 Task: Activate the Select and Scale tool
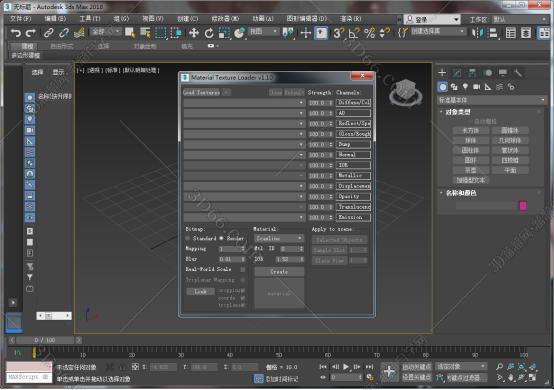pyautogui.click(x=224, y=33)
